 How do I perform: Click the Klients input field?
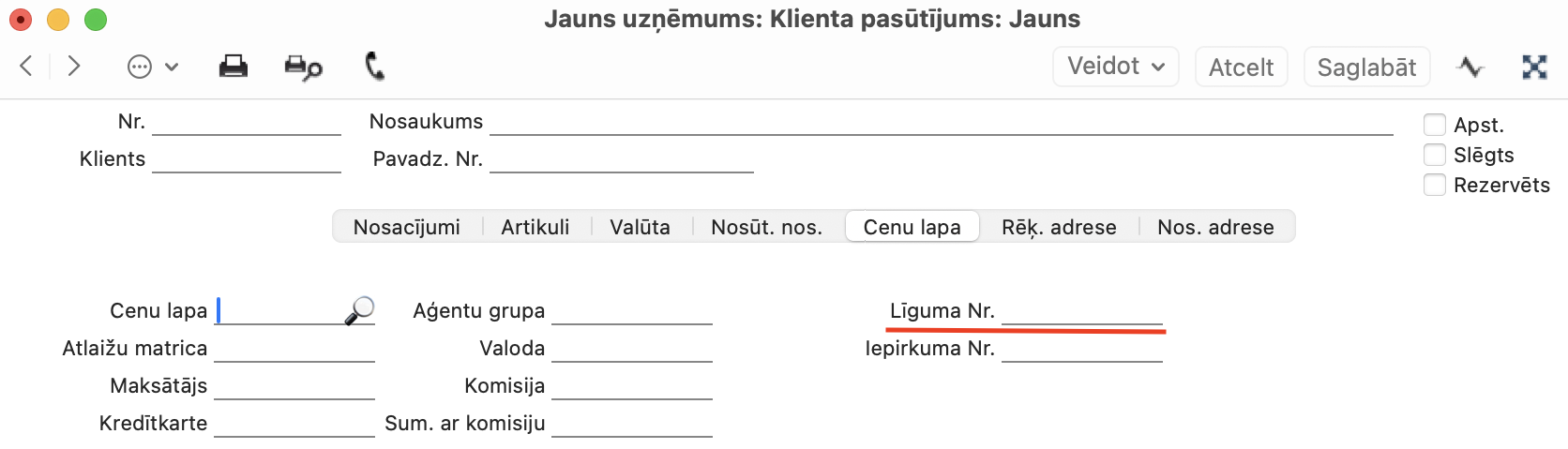(x=247, y=159)
